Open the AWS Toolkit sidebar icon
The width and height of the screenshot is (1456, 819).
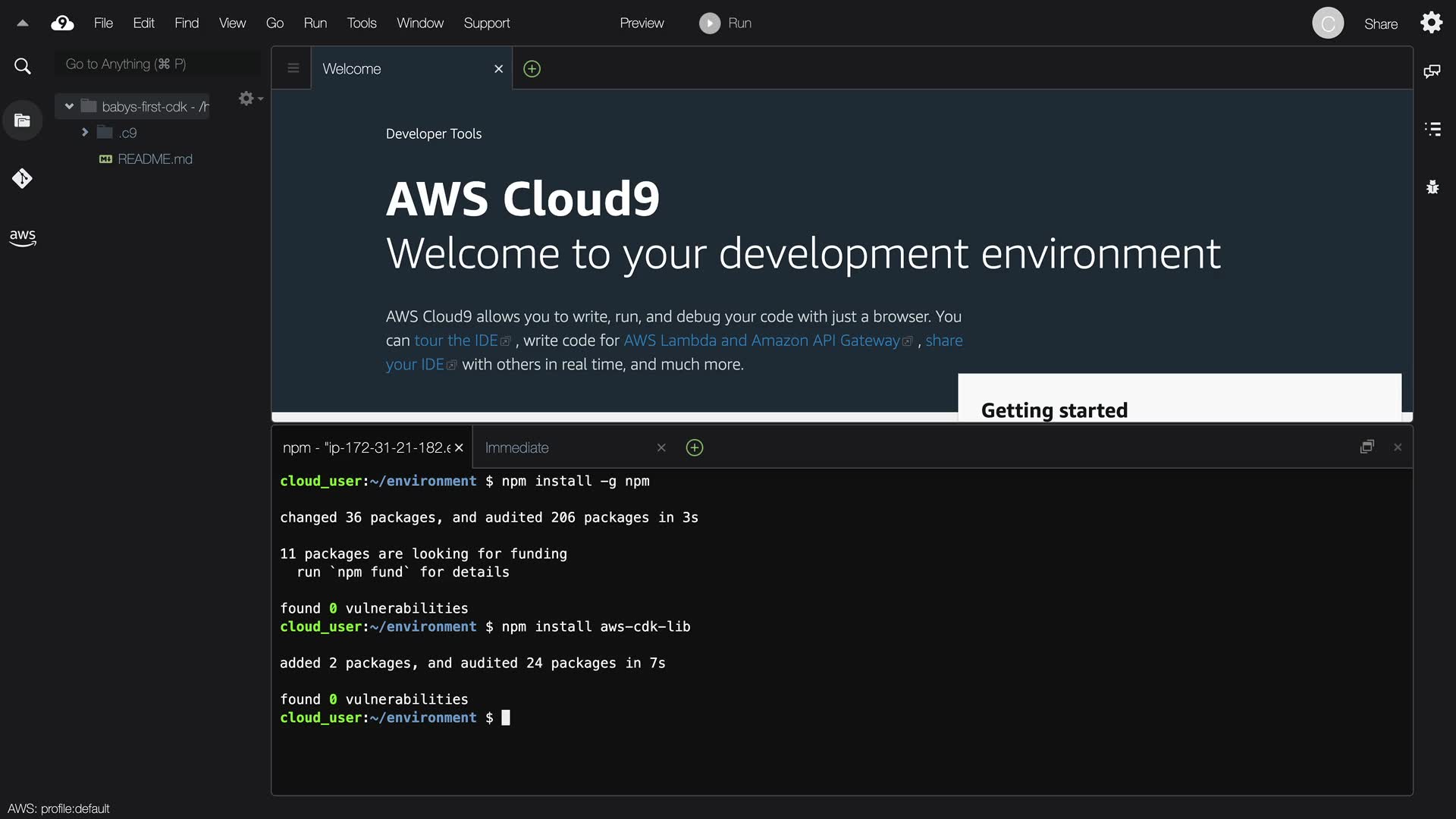(x=23, y=237)
